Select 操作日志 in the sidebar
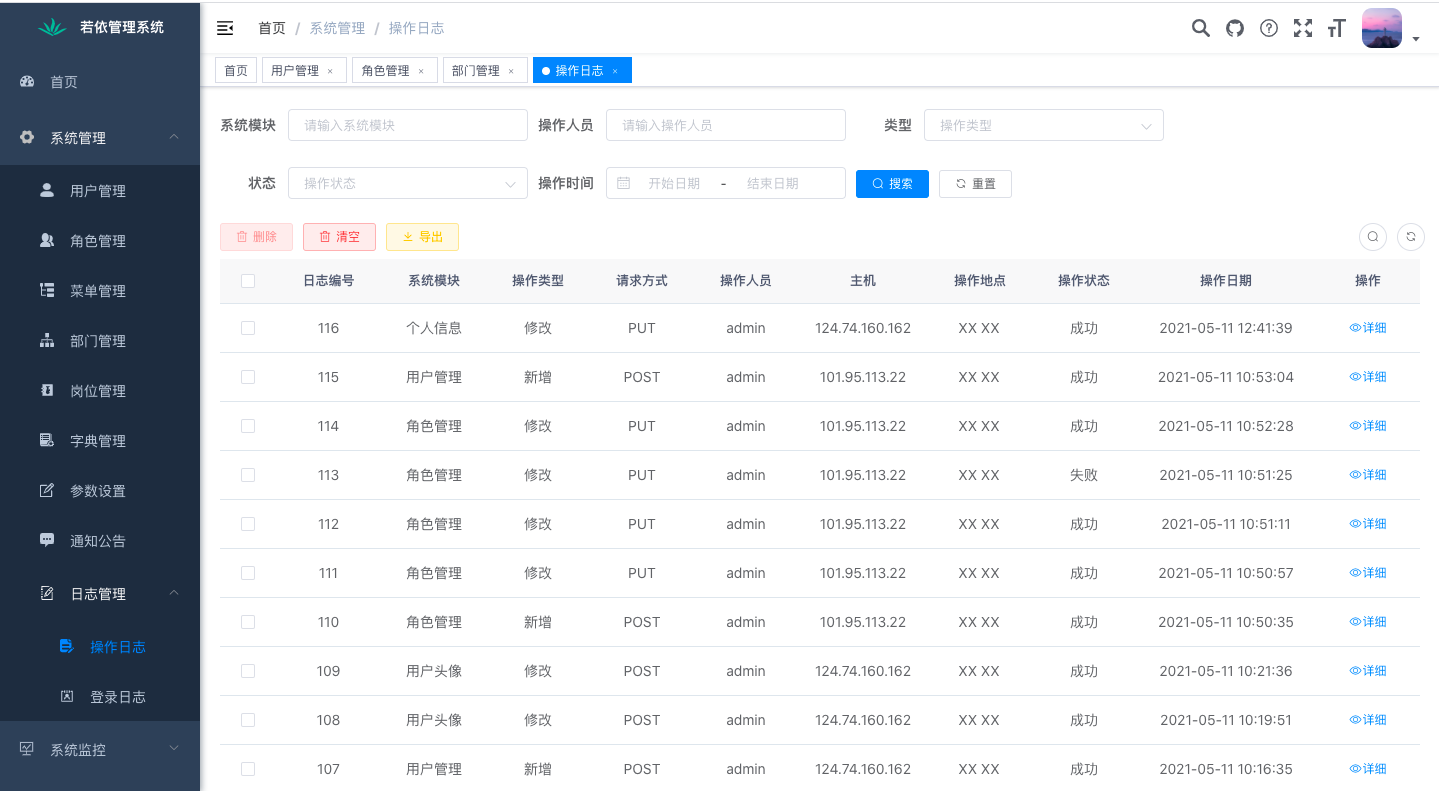Viewport: 1439px width, 791px height. coord(100,647)
